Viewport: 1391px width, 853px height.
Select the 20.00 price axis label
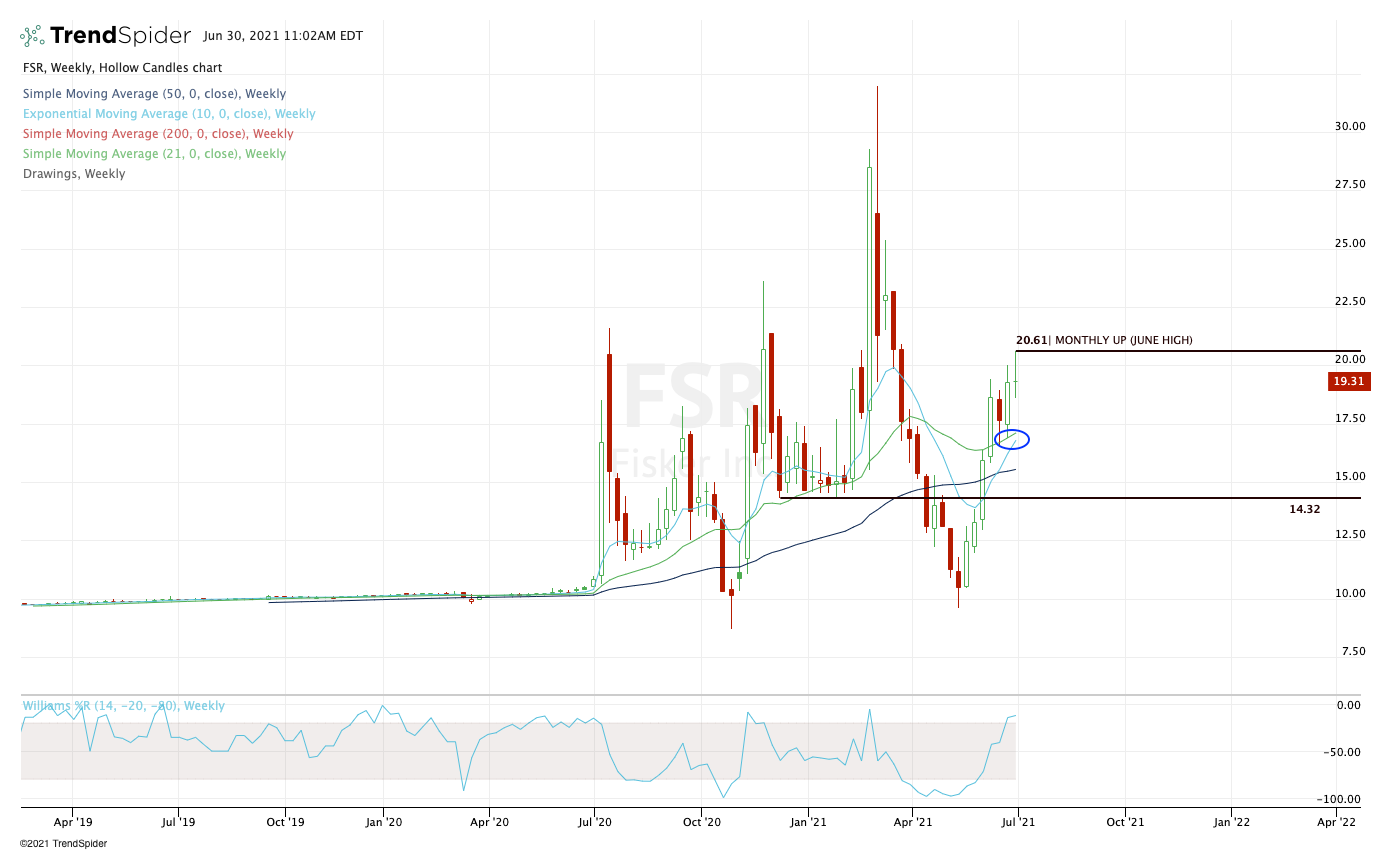1352,360
